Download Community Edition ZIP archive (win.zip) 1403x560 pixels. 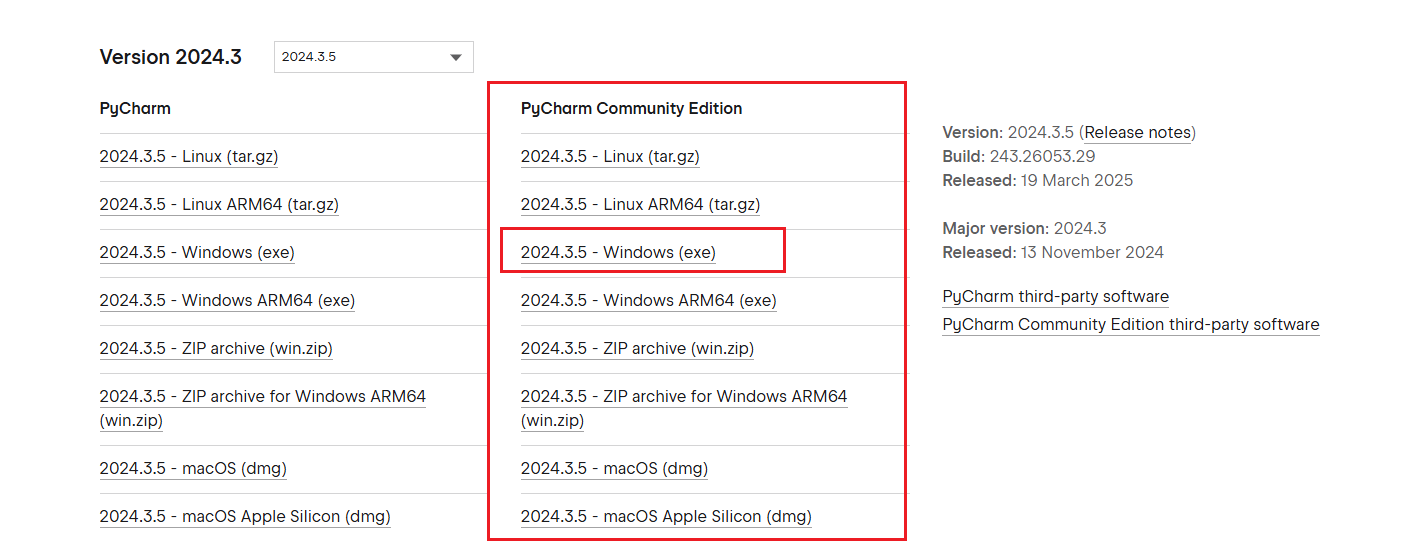[x=637, y=349]
